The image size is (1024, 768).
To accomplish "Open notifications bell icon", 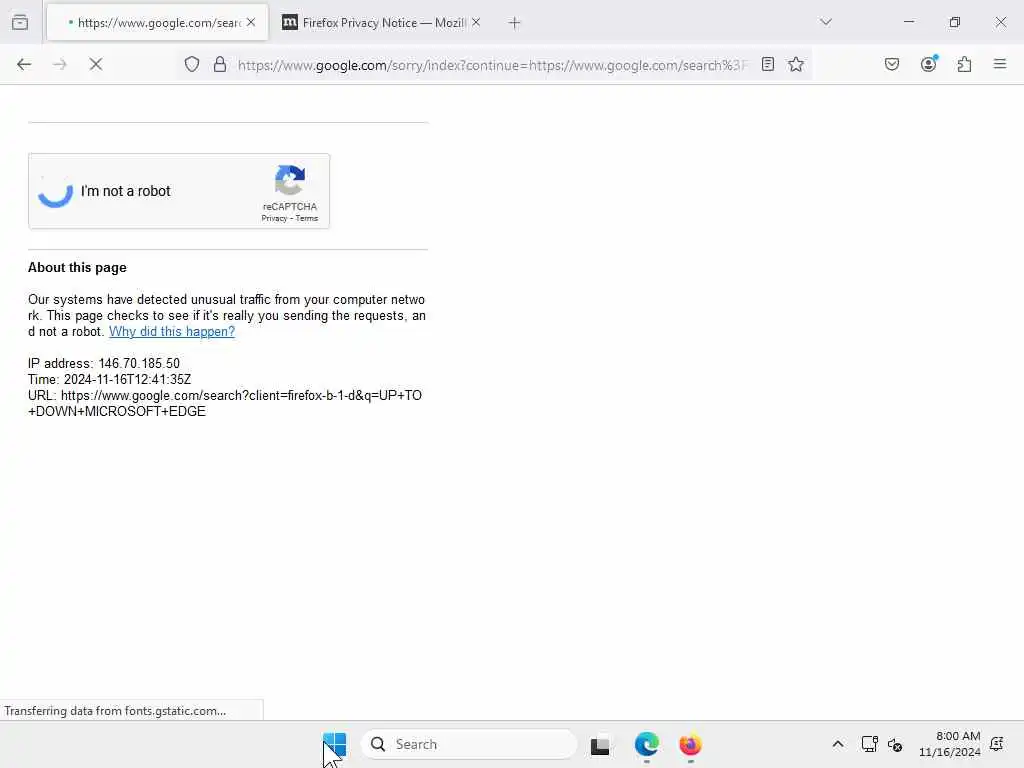I will click(x=997, y=744).
